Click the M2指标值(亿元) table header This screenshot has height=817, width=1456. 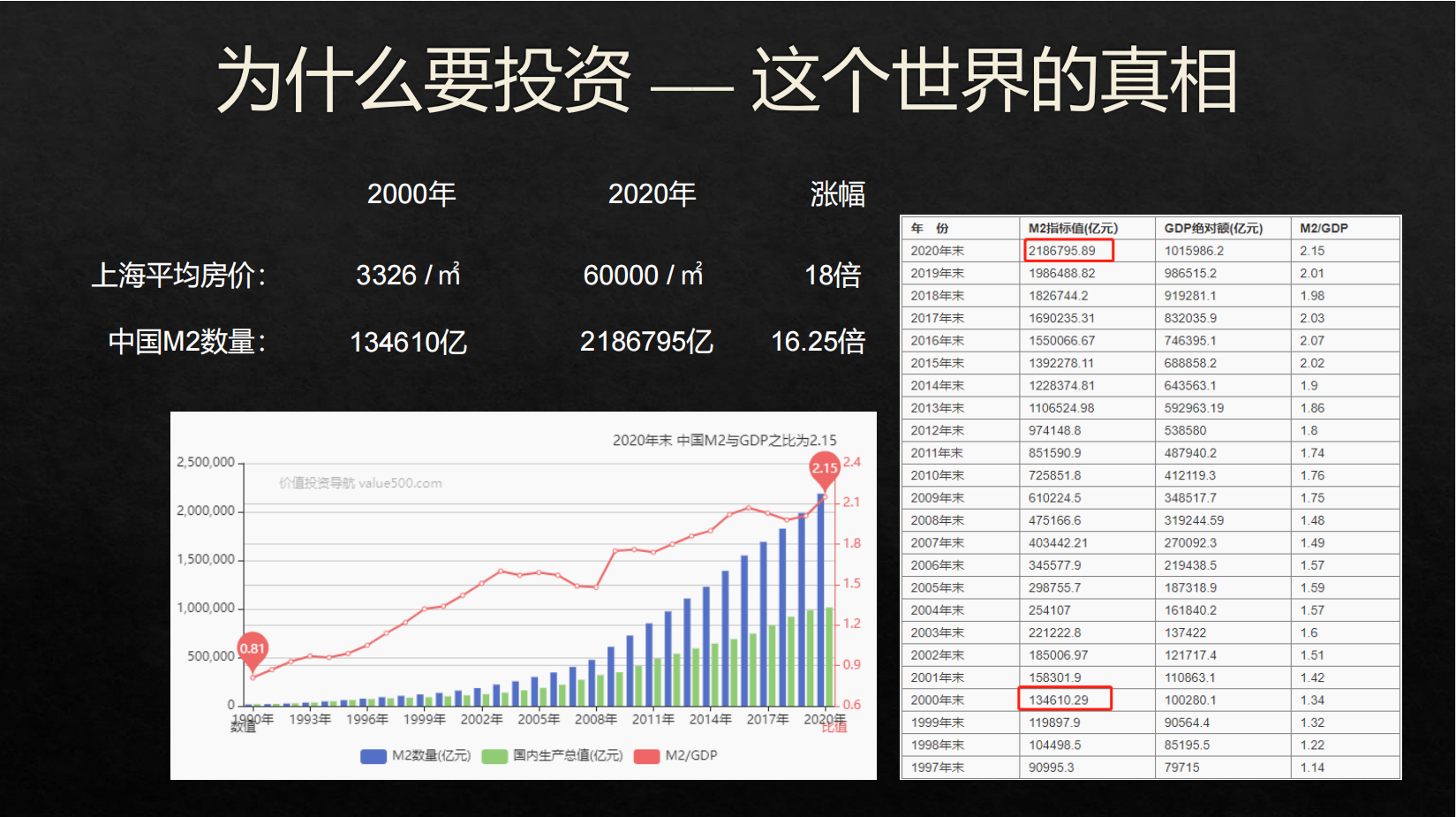click(x=1073, y=228)
